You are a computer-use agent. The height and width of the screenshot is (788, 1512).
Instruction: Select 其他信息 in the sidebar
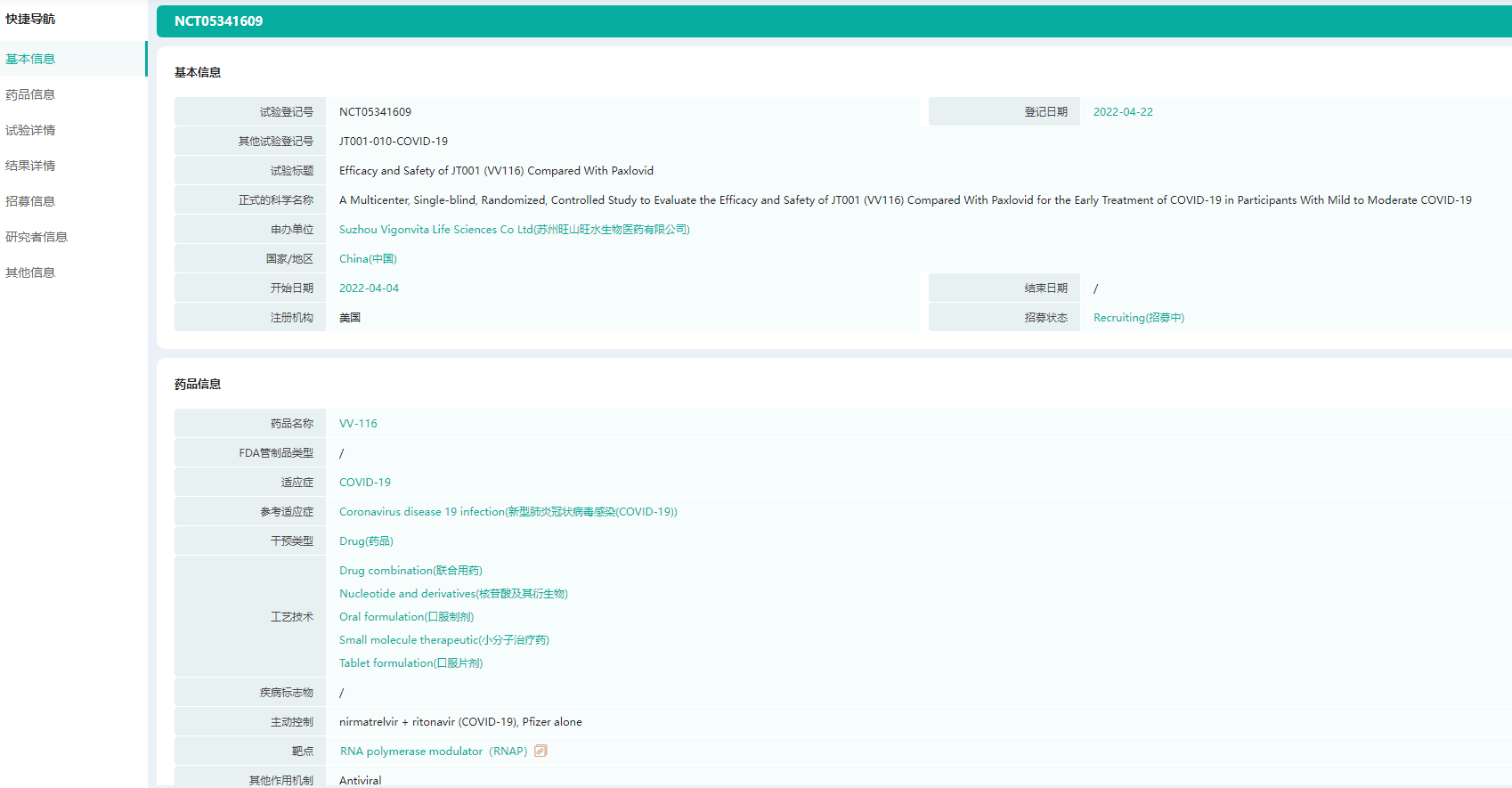(x=30, y=272)
